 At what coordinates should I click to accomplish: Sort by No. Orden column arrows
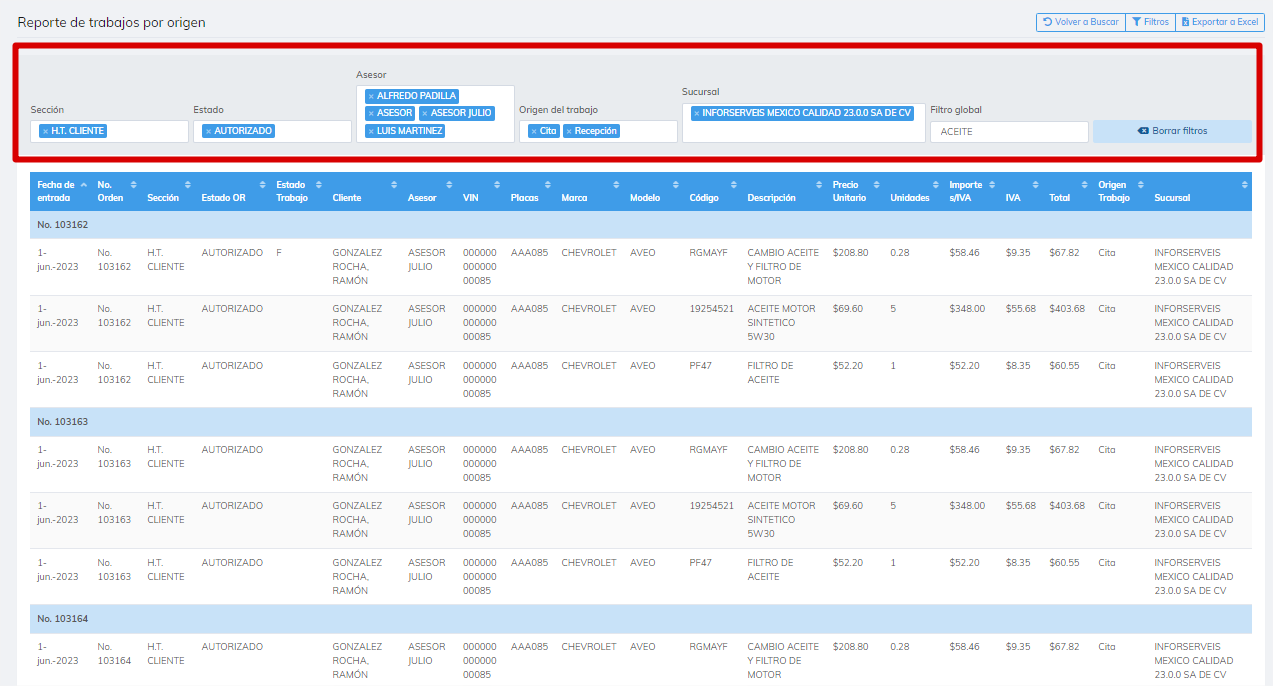pyautogui.click(x=136, y=185)
